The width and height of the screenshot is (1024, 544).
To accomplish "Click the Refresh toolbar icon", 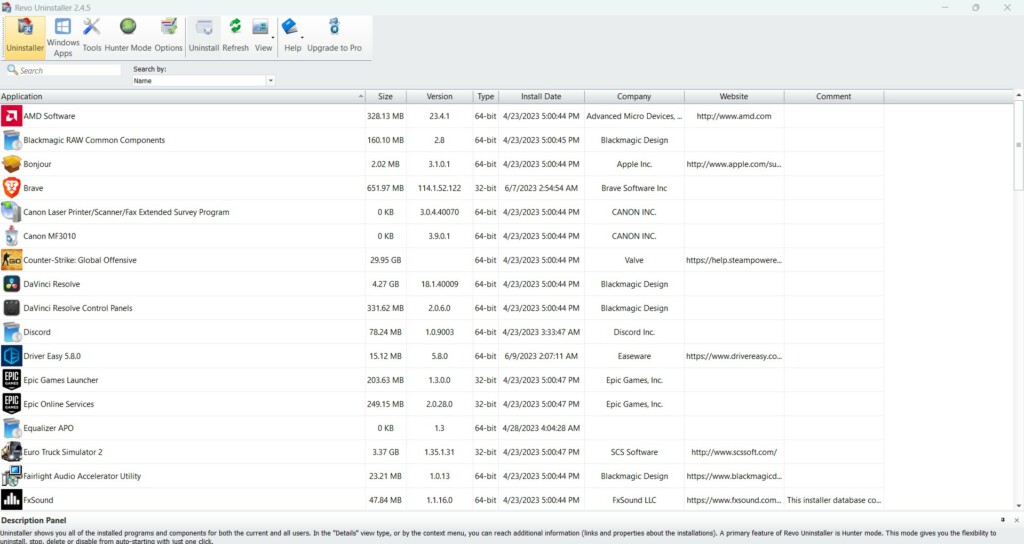I will click(x=235, y=35).
